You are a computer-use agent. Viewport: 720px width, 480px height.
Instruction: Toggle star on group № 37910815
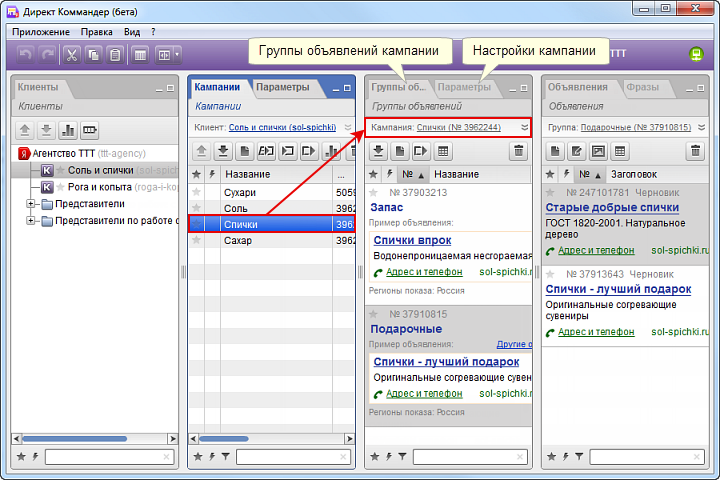[x=373, y=314]
